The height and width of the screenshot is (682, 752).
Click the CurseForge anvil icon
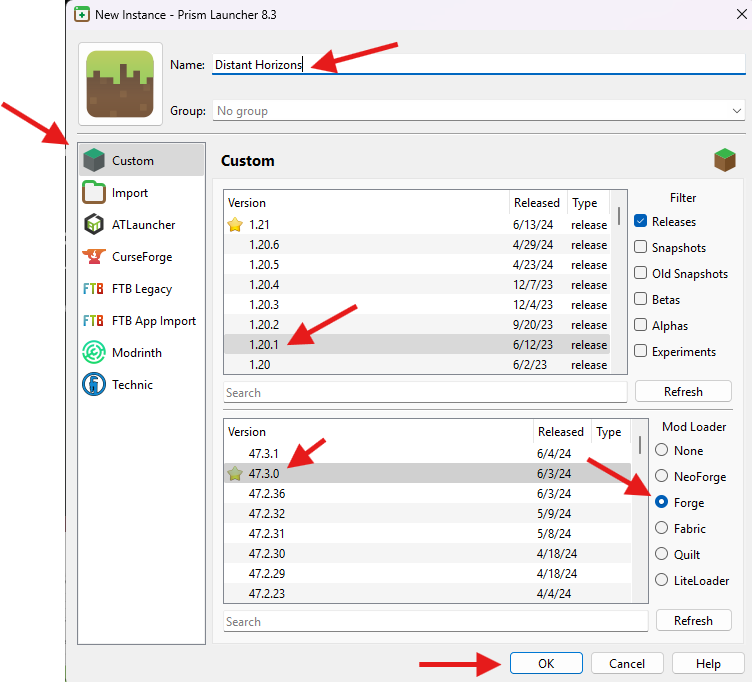[x=94, y=257]
